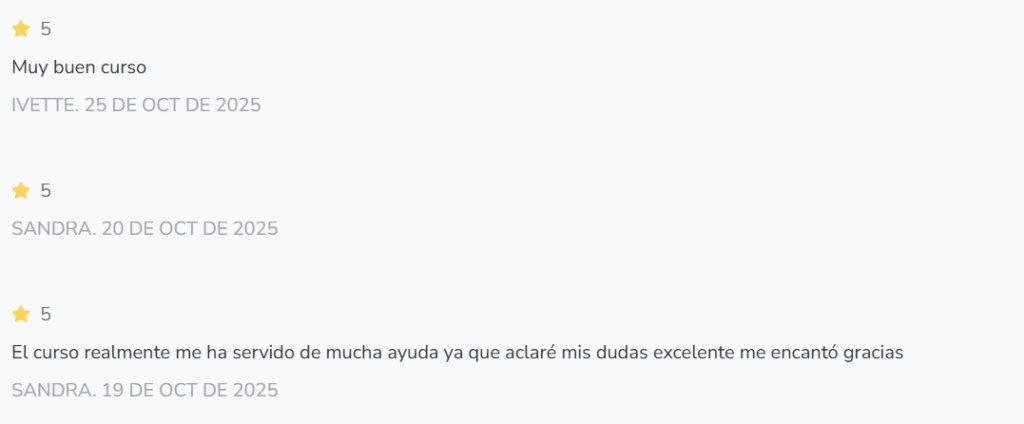Click the opening words "El curso realmente"
Viewport: 1024px width, 424px height.
(x=82, y=353)
